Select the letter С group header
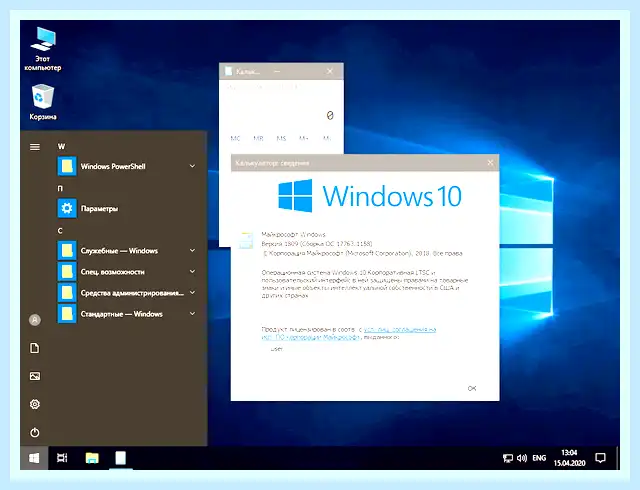640x490 pixels. (60, 231)
